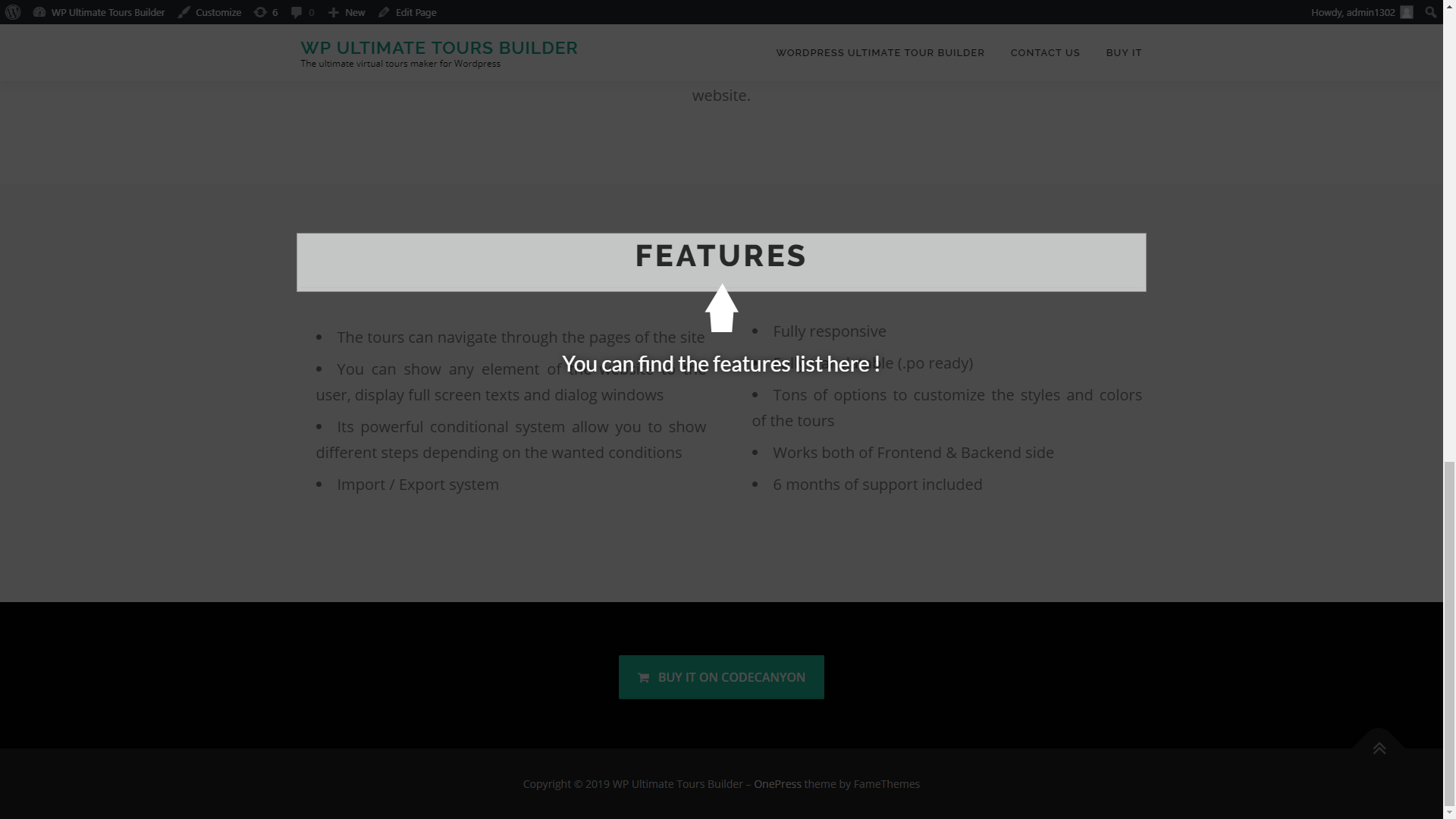Click Edit Page in admin bar
The height and width of the screenshot is (819, 1456).
point(407,12)
